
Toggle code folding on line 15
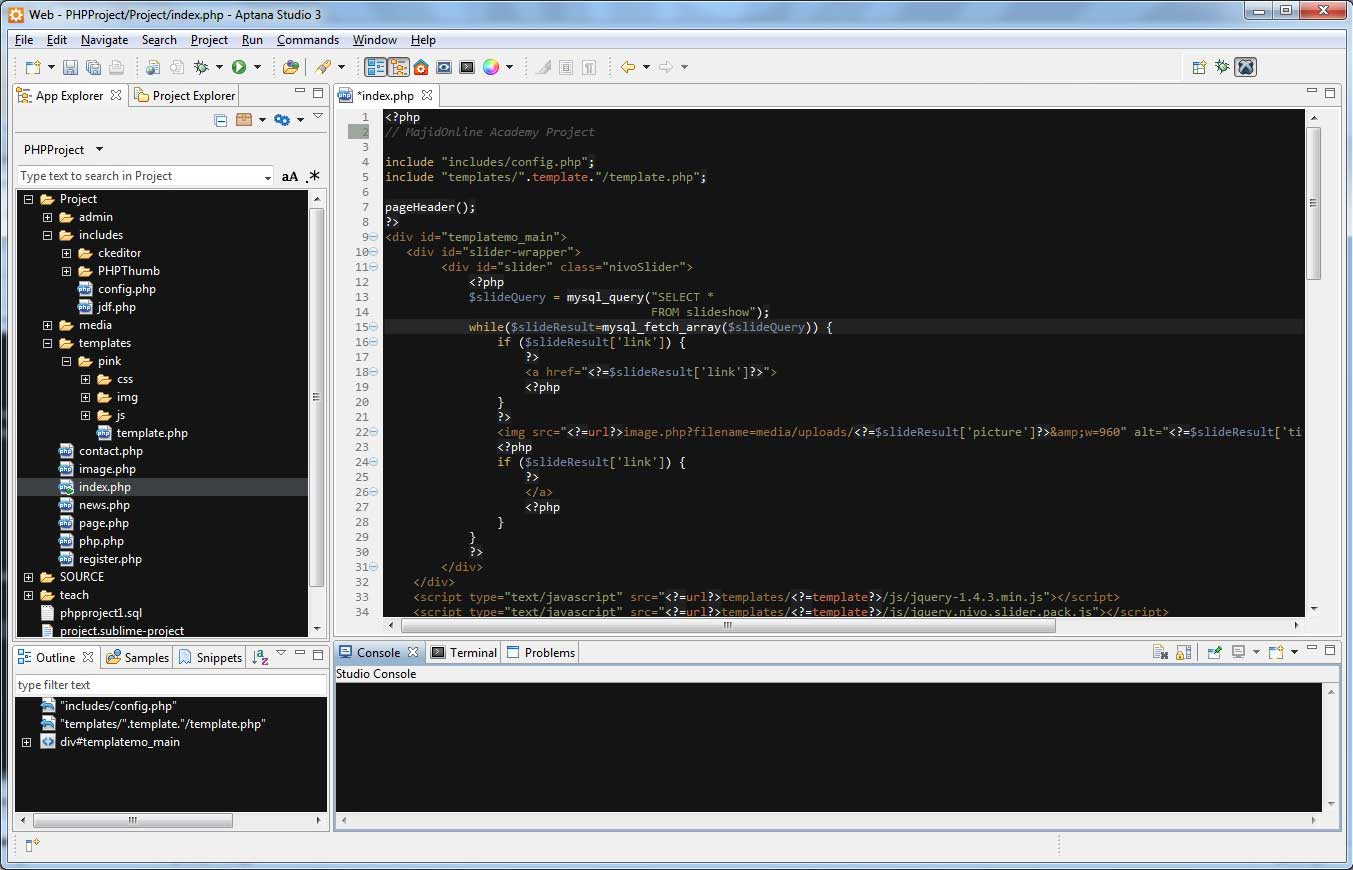tap(373, 327)
